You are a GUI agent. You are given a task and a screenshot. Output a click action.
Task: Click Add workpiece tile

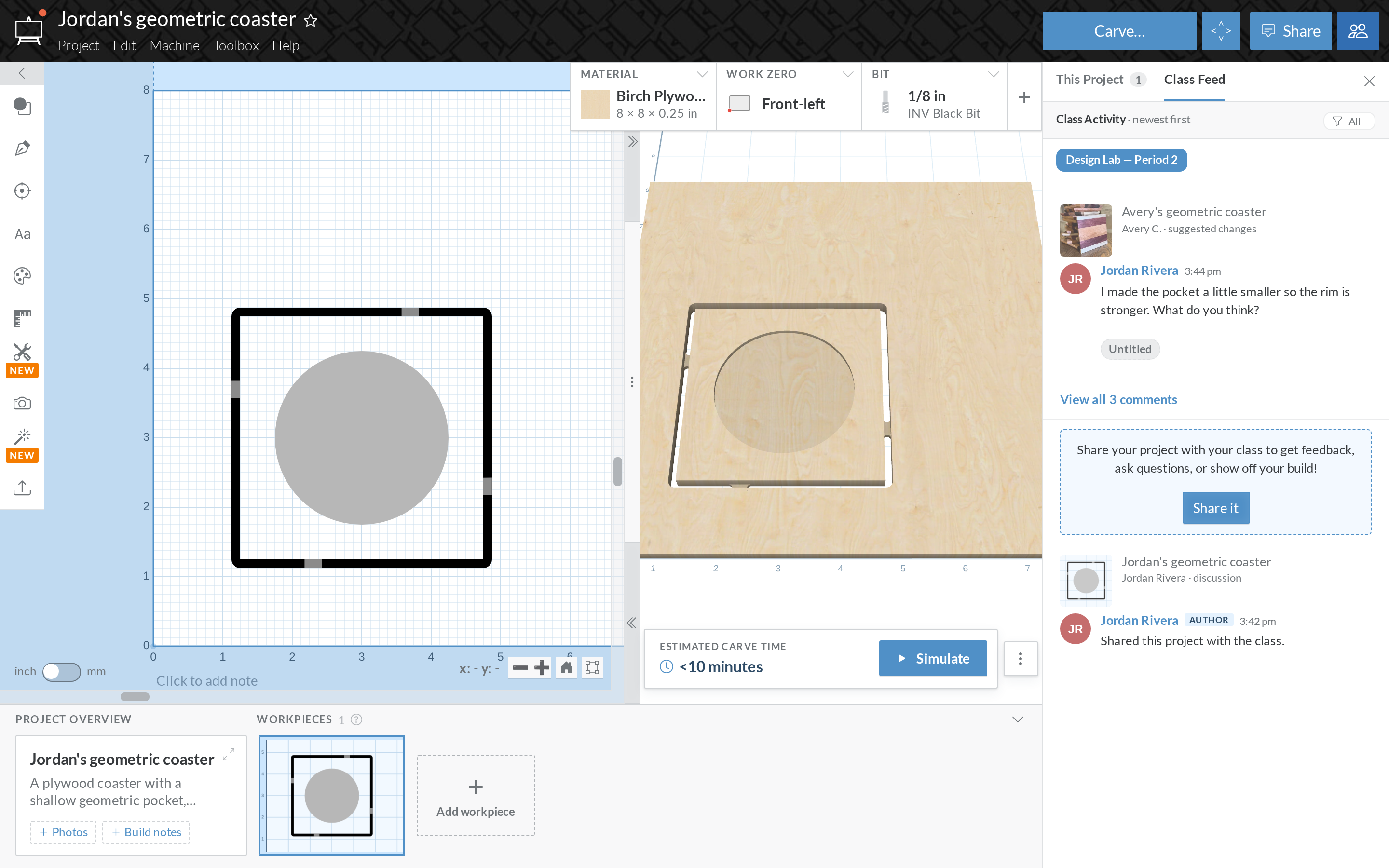click(476, 796)
